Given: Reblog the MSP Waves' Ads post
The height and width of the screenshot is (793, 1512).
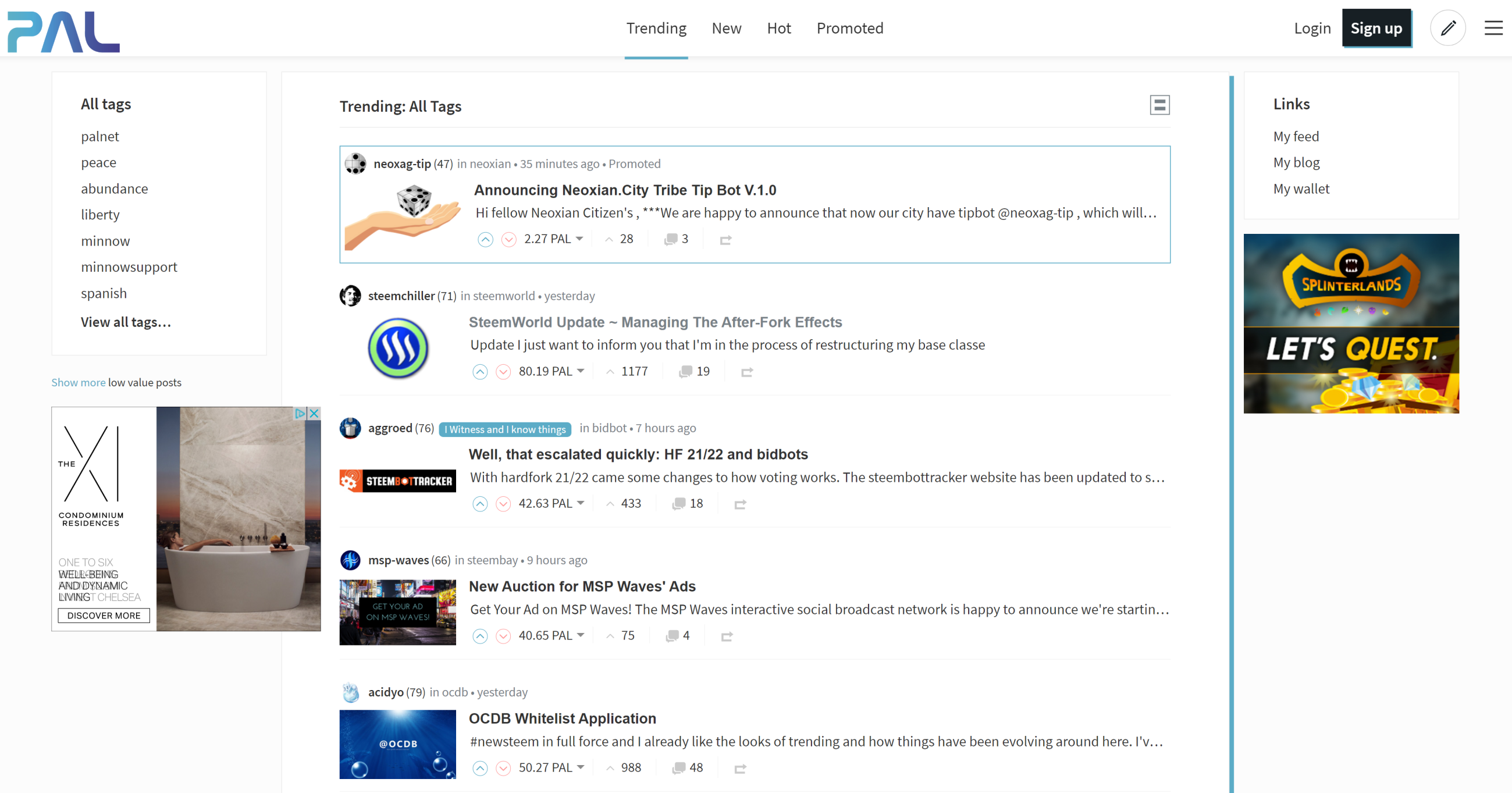Looking at the screenshot, I should 727,636.
